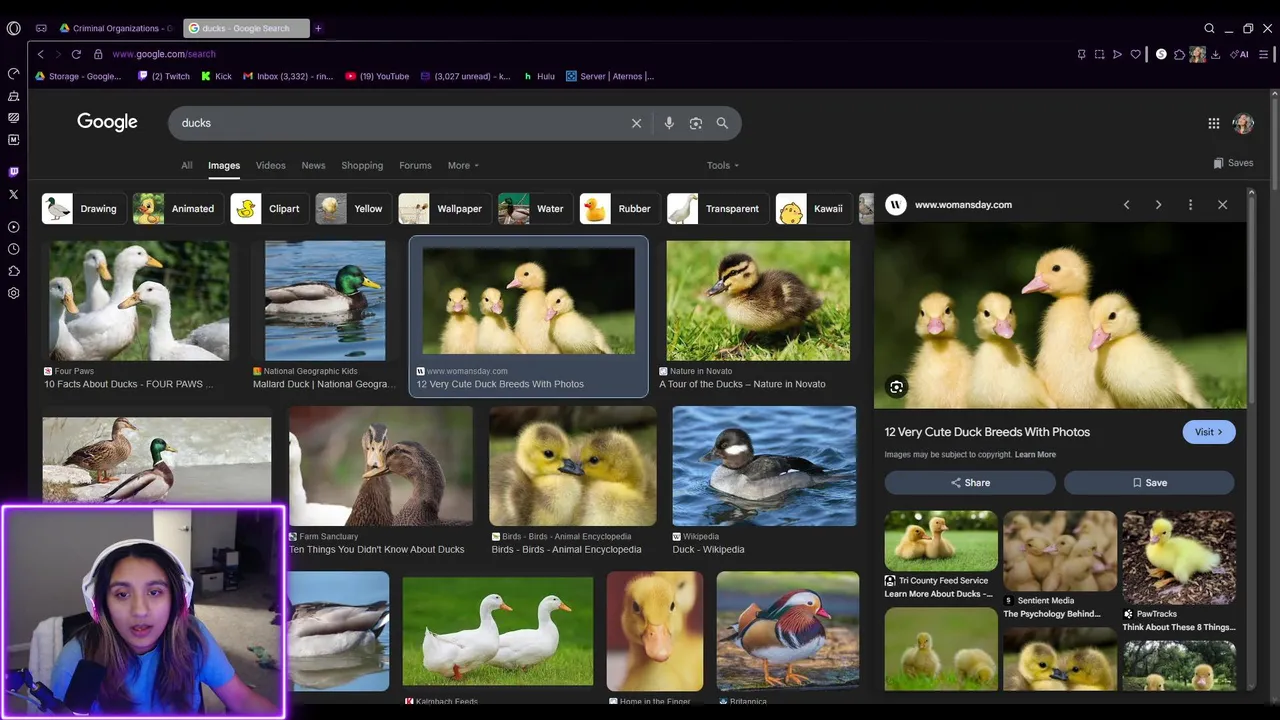This screenshot has height=720, width=1280.
Task: Open the Google apps grid
Action: (x=1213, y=123)
